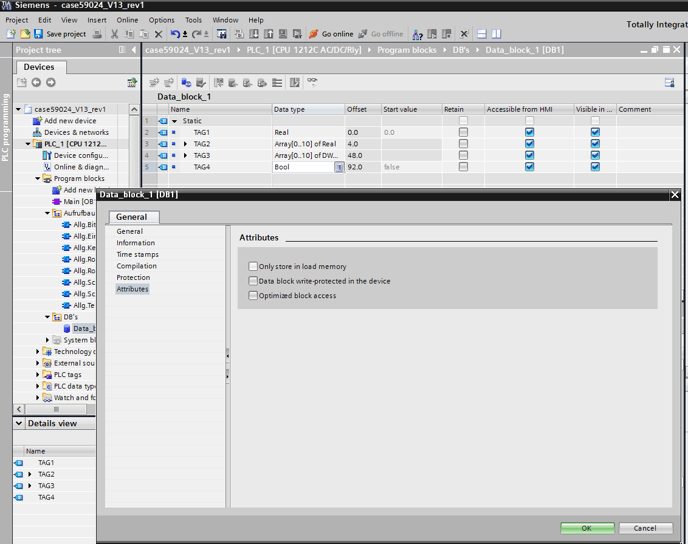
Task: Open TAG4 data type dropdown
Action: (x=339, y=167)
